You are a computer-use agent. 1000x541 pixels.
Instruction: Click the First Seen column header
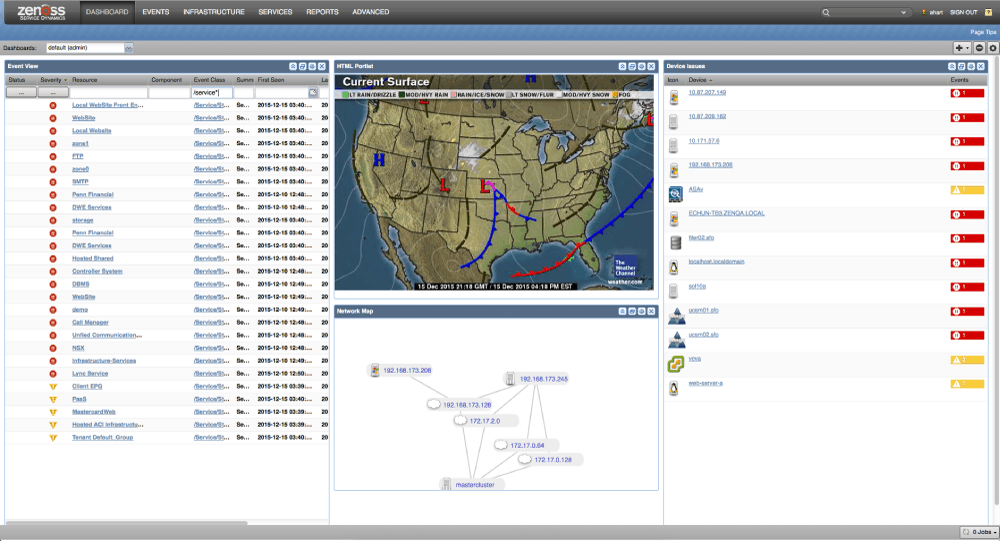pos(271,80)
